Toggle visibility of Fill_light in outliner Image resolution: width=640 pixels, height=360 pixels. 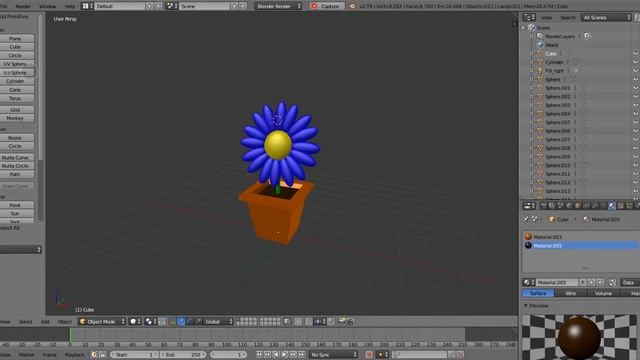pyautogui.click(x=636, y=71)
